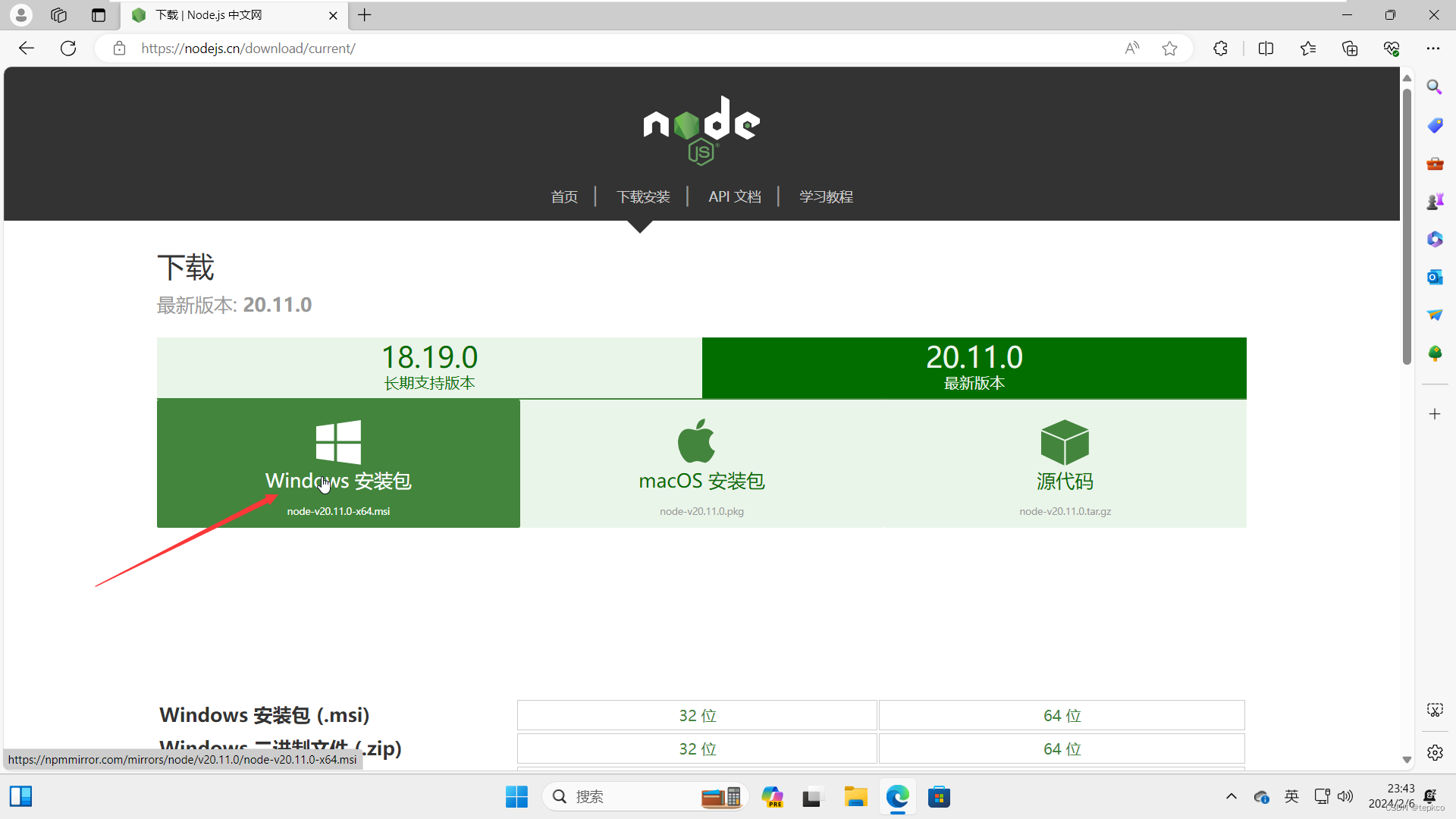Screen dimensions: 1456x819
Task: Click the Node.js logo
Action: (x=701, y=130)
